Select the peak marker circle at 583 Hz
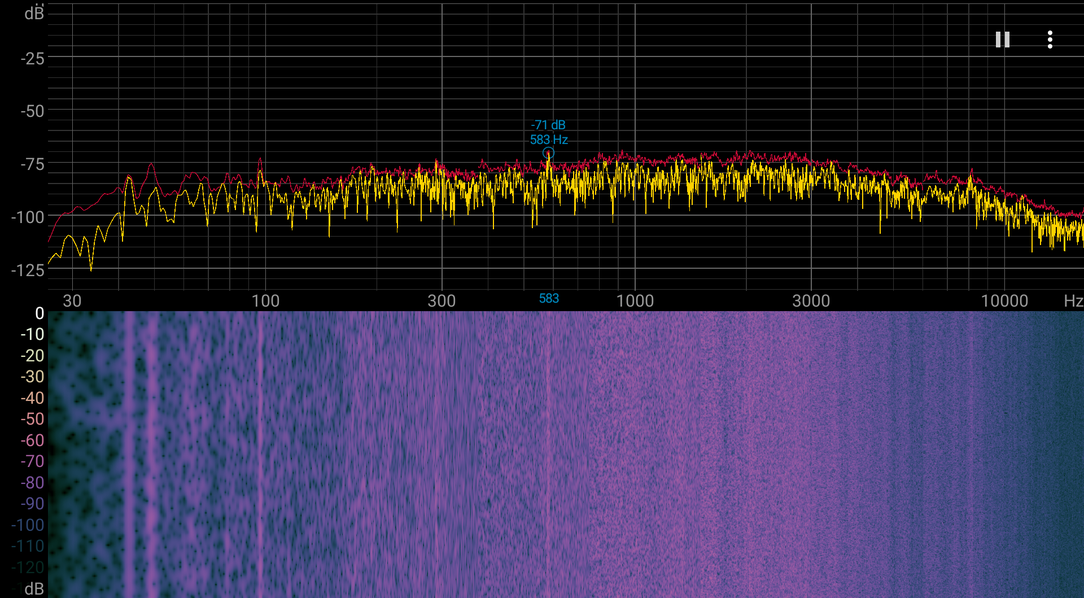Image resolution: width=1084 pixels, height=598 pixels. point(548,153)
